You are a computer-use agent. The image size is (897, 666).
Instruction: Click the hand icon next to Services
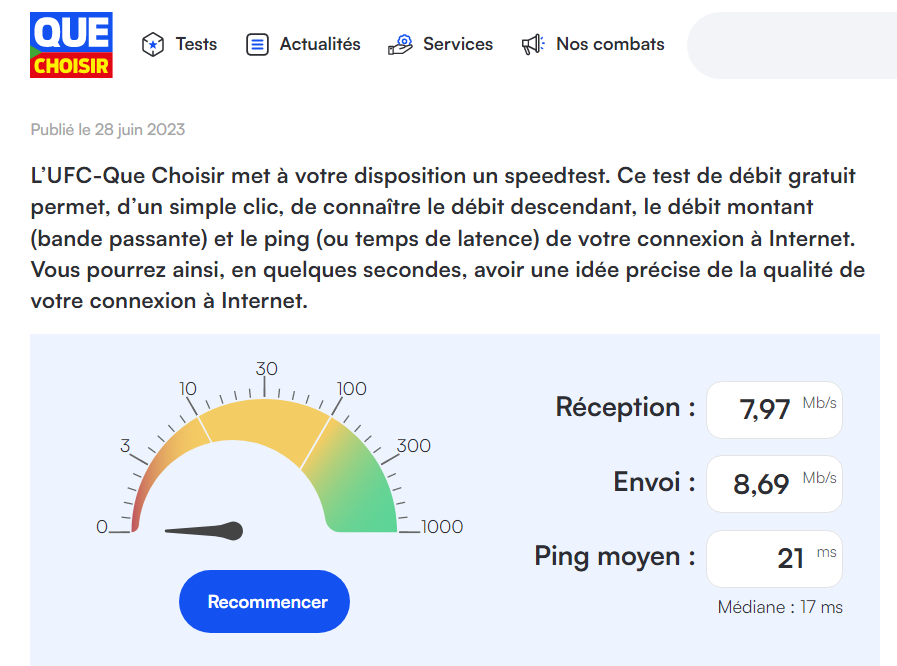[402, 44]
